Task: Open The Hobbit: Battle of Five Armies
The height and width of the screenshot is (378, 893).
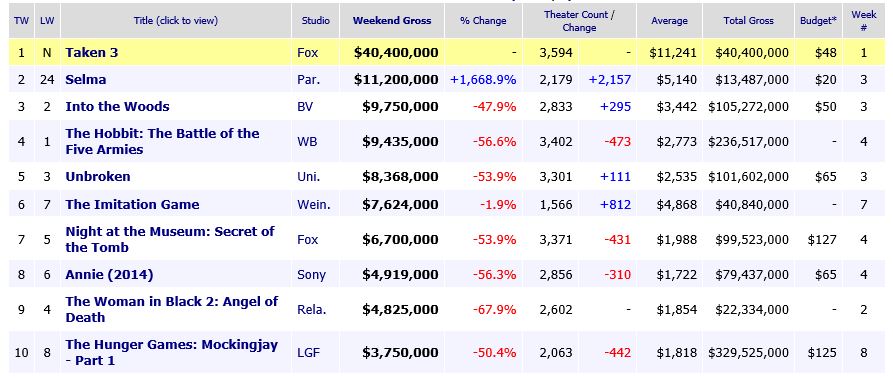Action: [162, 141]
